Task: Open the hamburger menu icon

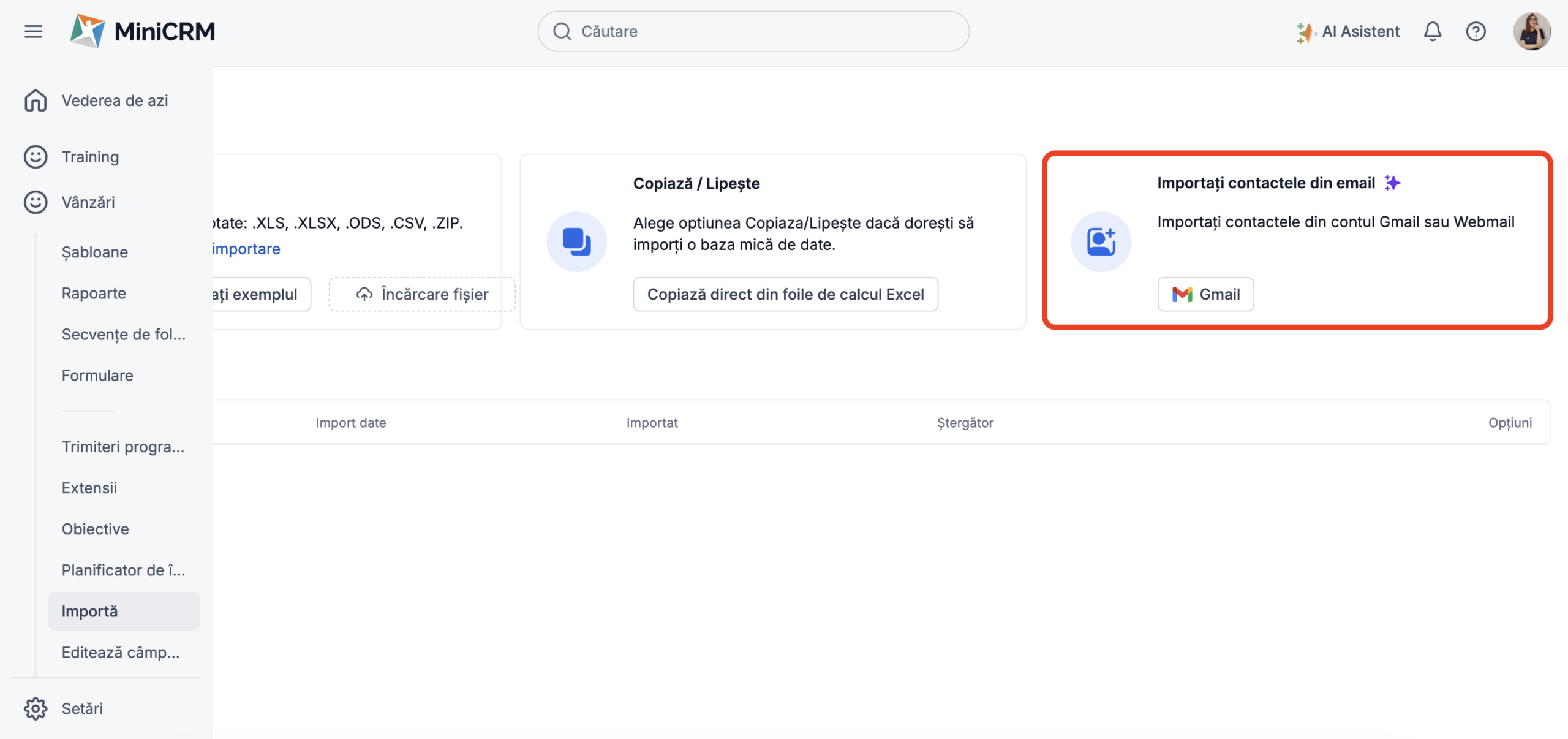Action: [x=34, y=31]
